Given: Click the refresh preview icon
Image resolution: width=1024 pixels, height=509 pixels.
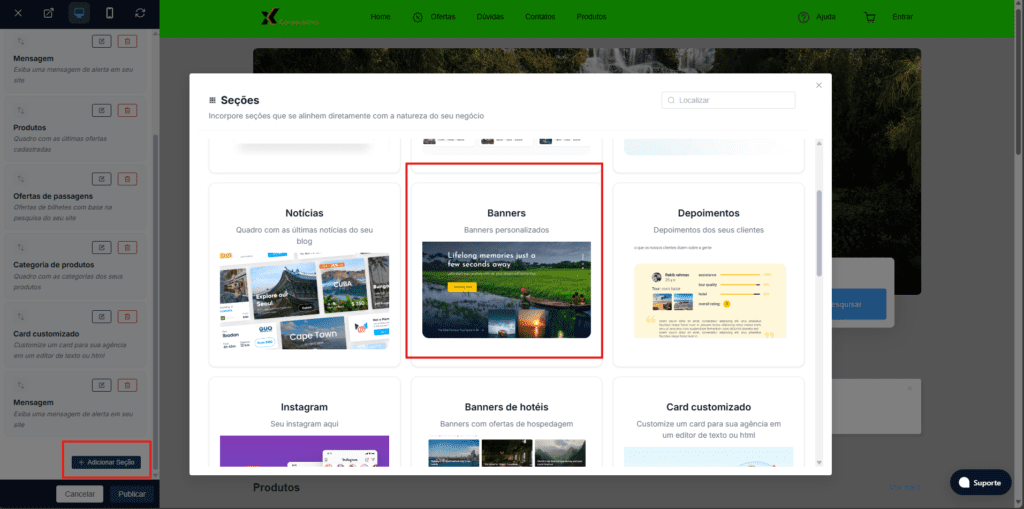Looking at the screenshot, I should click(140, 13).
